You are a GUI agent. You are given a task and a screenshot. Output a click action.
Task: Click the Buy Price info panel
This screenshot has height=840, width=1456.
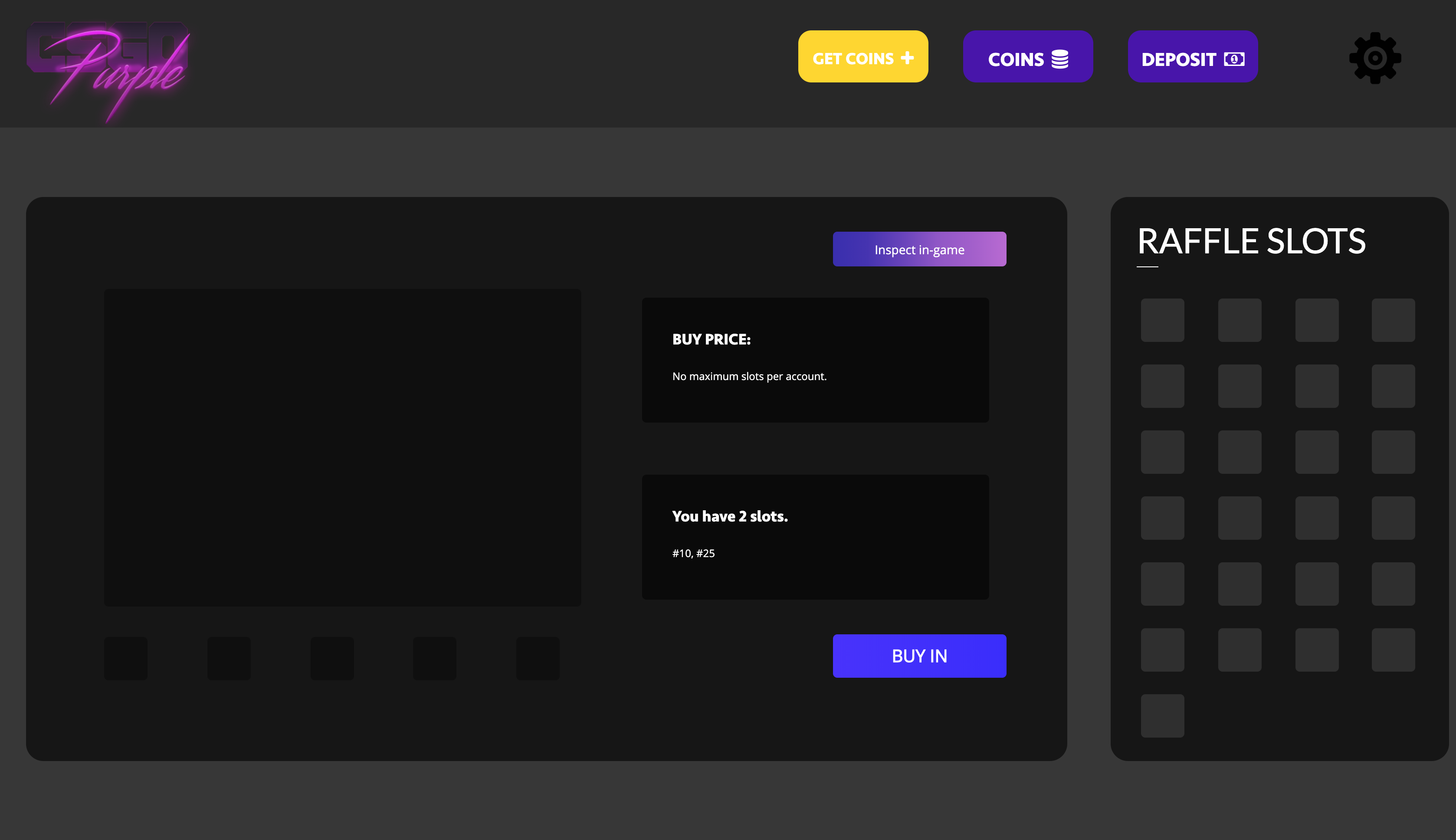tap(815, 359)
